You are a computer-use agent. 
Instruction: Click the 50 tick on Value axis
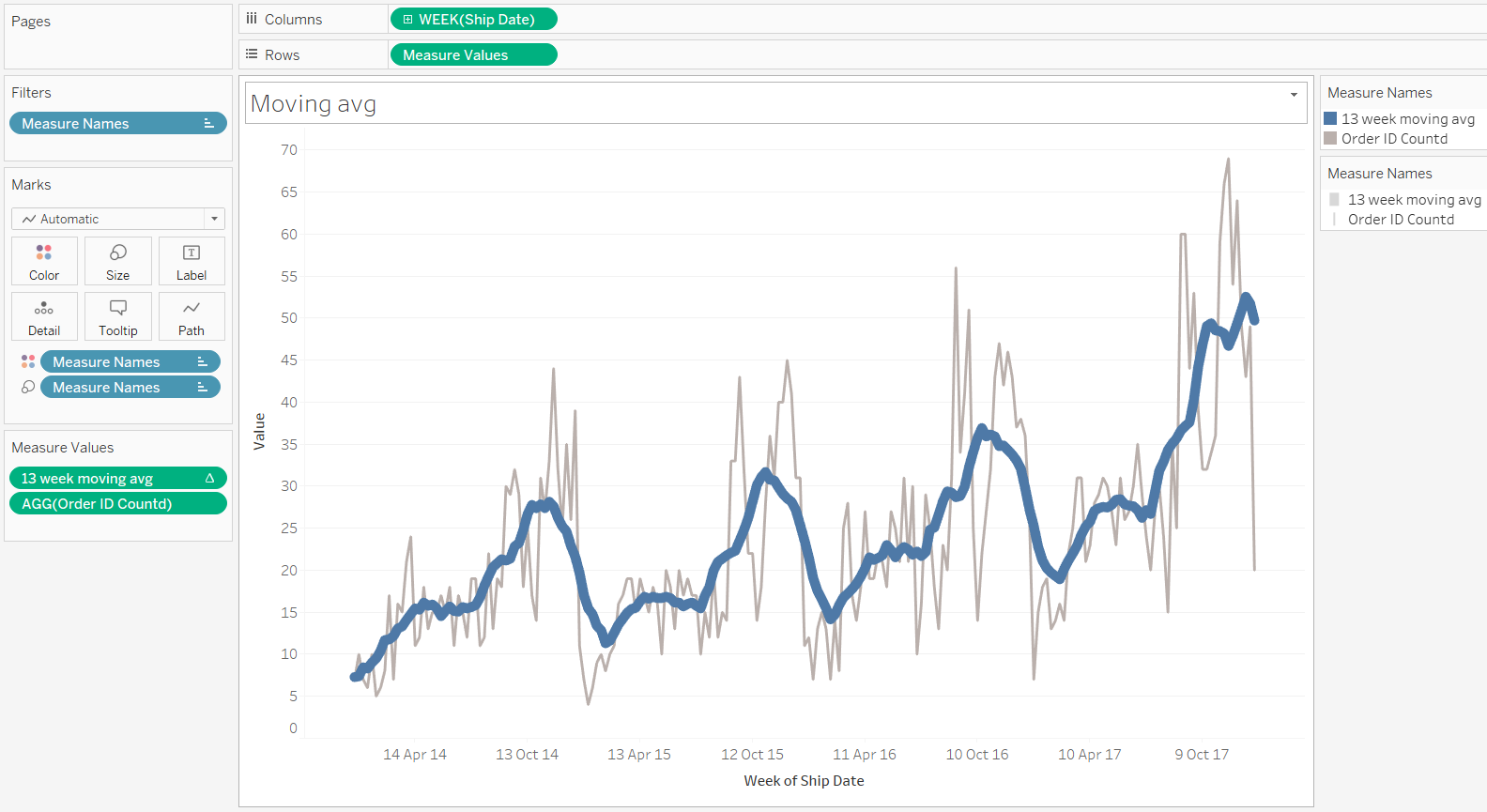pos(289,318)
